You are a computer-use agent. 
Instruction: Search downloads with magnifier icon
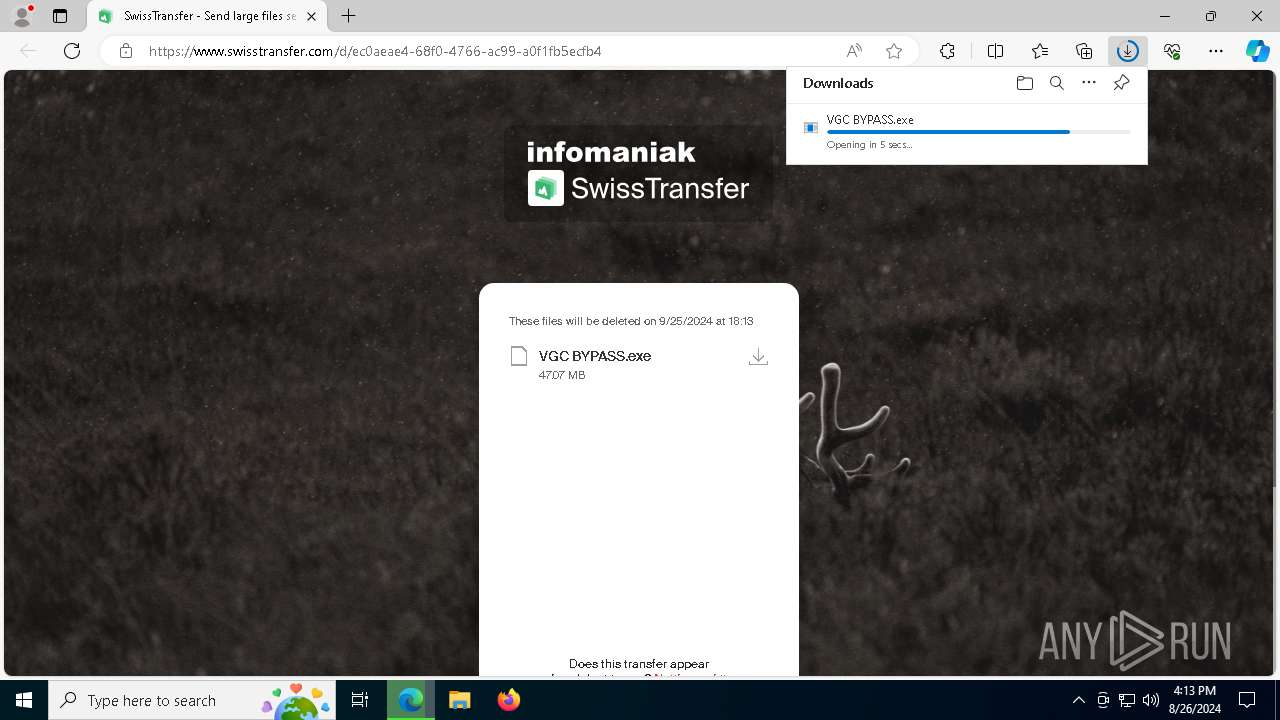pos(1056,83)
